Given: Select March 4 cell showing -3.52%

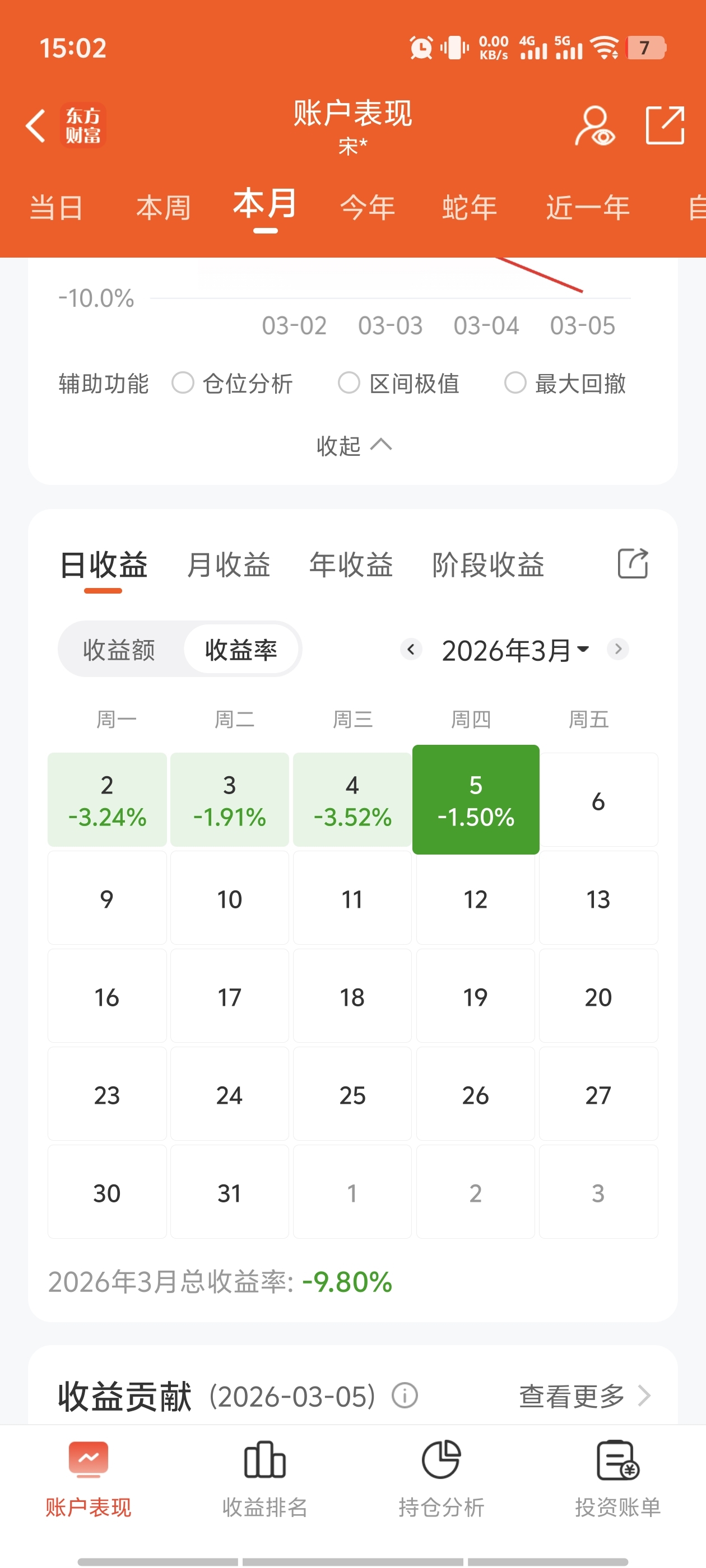Looking at the screenshot, I should 352,800.
